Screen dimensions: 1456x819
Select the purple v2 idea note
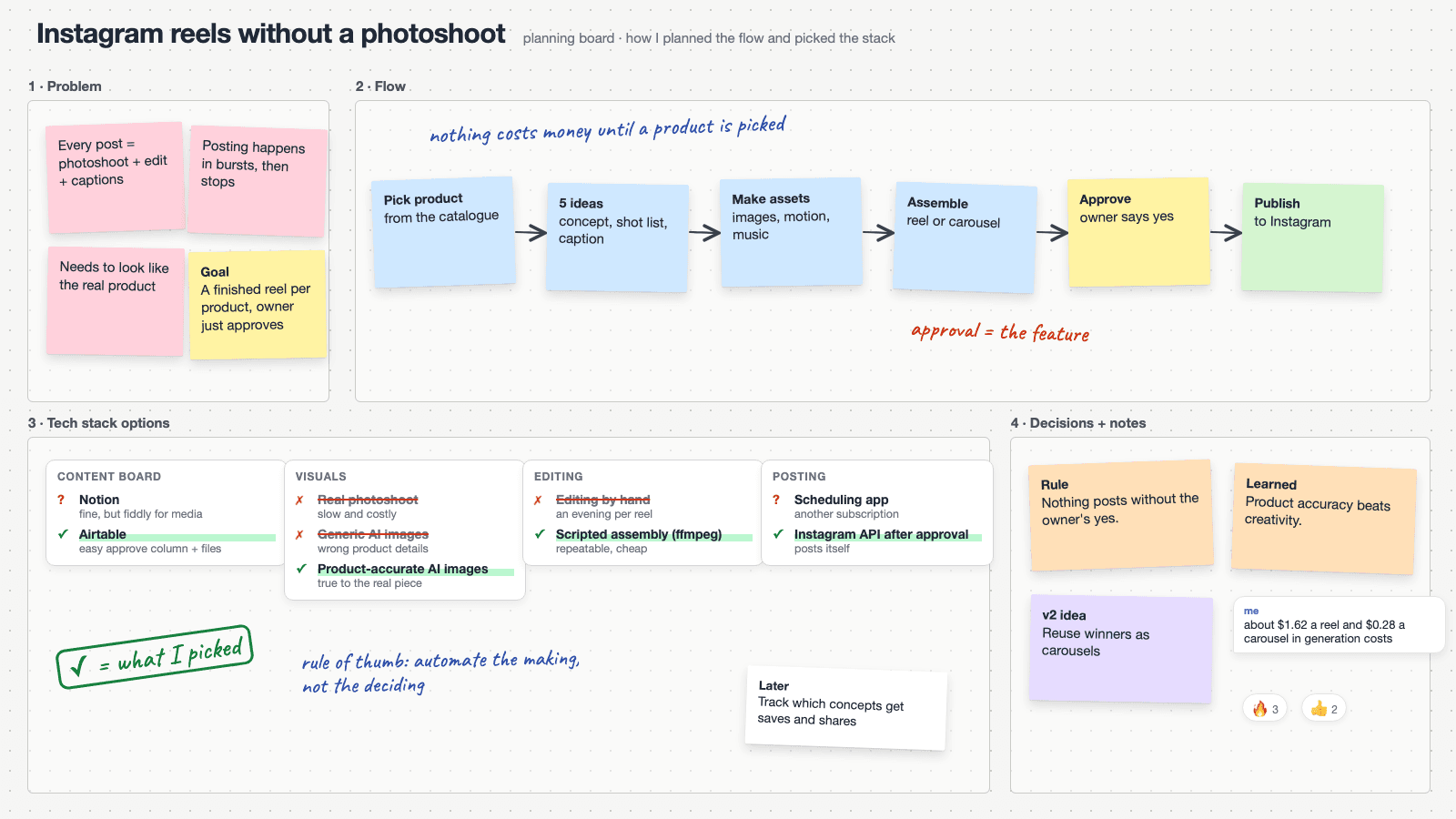[x=1121, y=649]
